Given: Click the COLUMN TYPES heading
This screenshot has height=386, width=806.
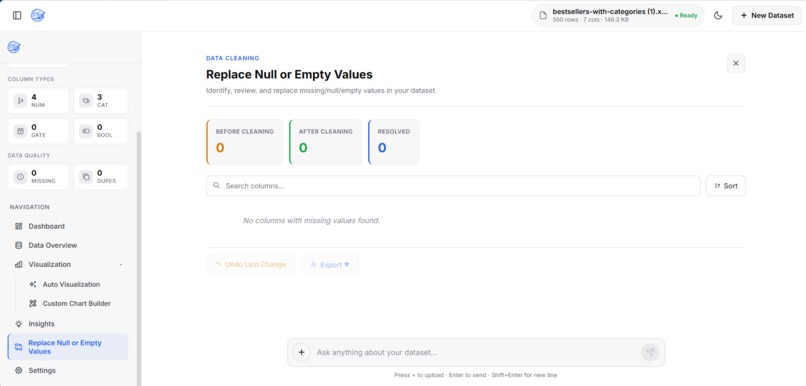Looking at the screenshot, I should tap(30, 79).
